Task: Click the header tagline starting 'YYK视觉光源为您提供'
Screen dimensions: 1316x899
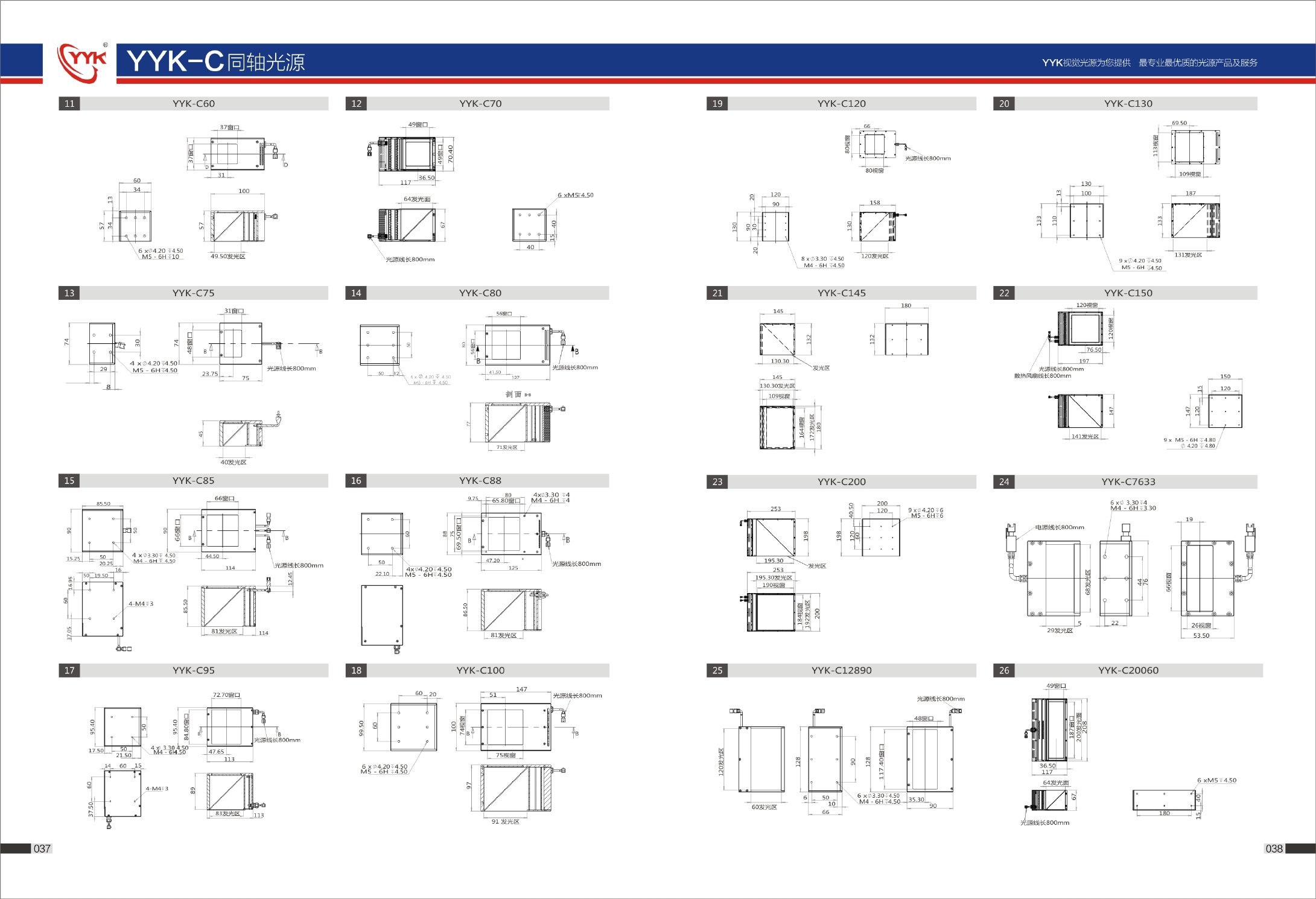Action: pyautogui.click(x=1149, y=63)
